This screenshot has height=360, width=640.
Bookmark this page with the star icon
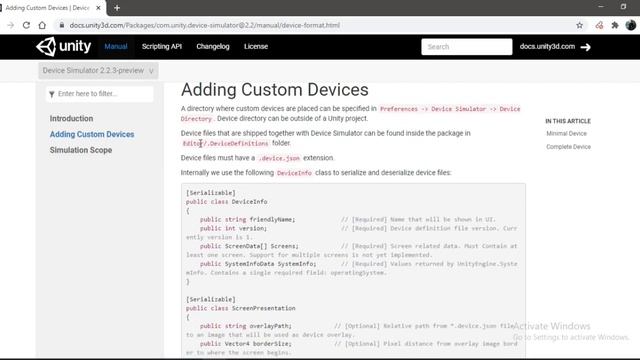[580, 25]
